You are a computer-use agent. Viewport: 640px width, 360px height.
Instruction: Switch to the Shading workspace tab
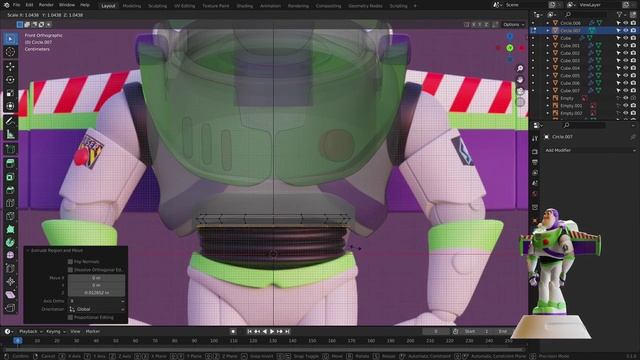(244, 6)
